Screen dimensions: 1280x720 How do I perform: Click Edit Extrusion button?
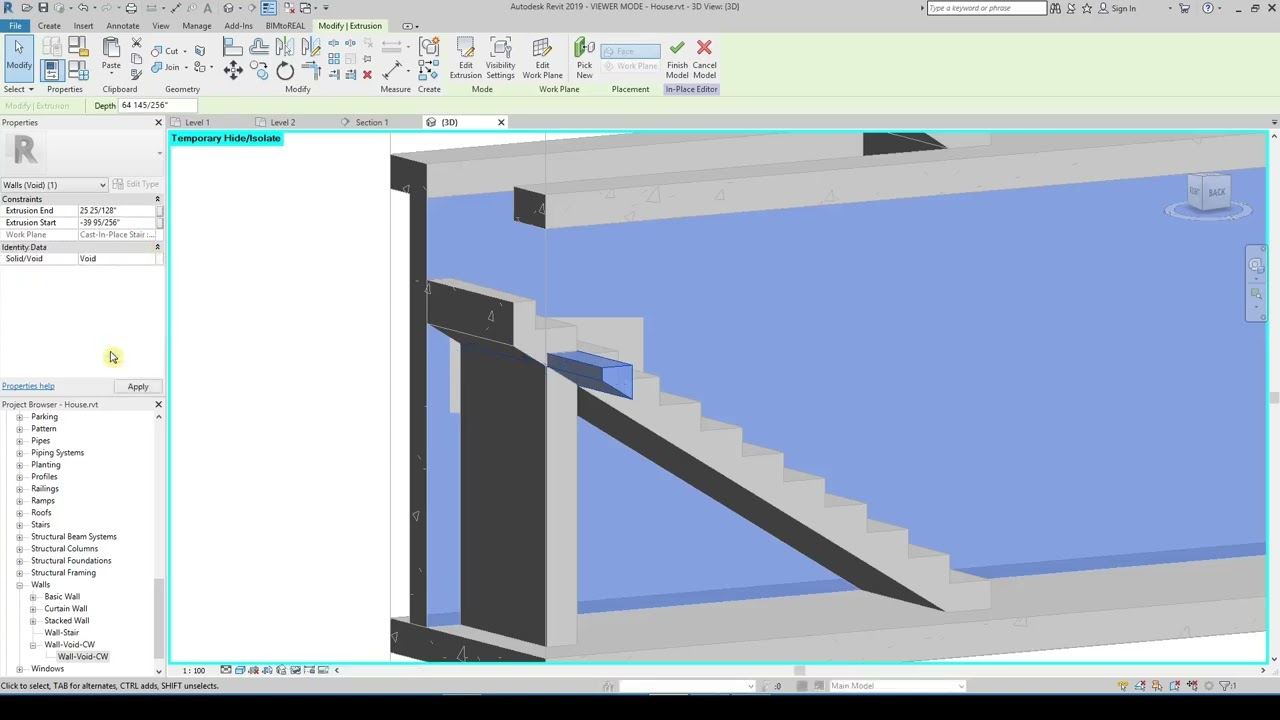pos(466,59)
